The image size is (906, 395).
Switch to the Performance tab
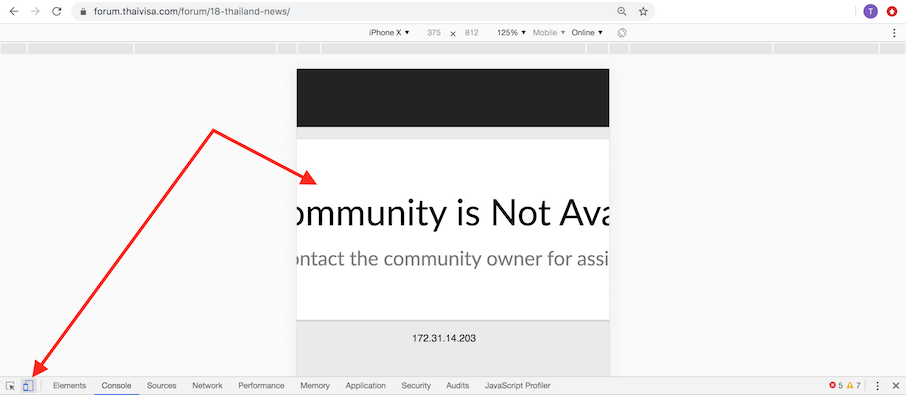tap(261, 386)
